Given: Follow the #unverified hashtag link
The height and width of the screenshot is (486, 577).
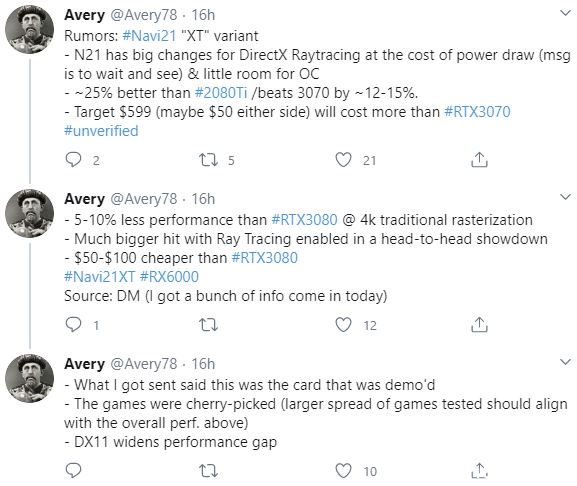Looking at the screenshot, I should (x=101, y=131).
